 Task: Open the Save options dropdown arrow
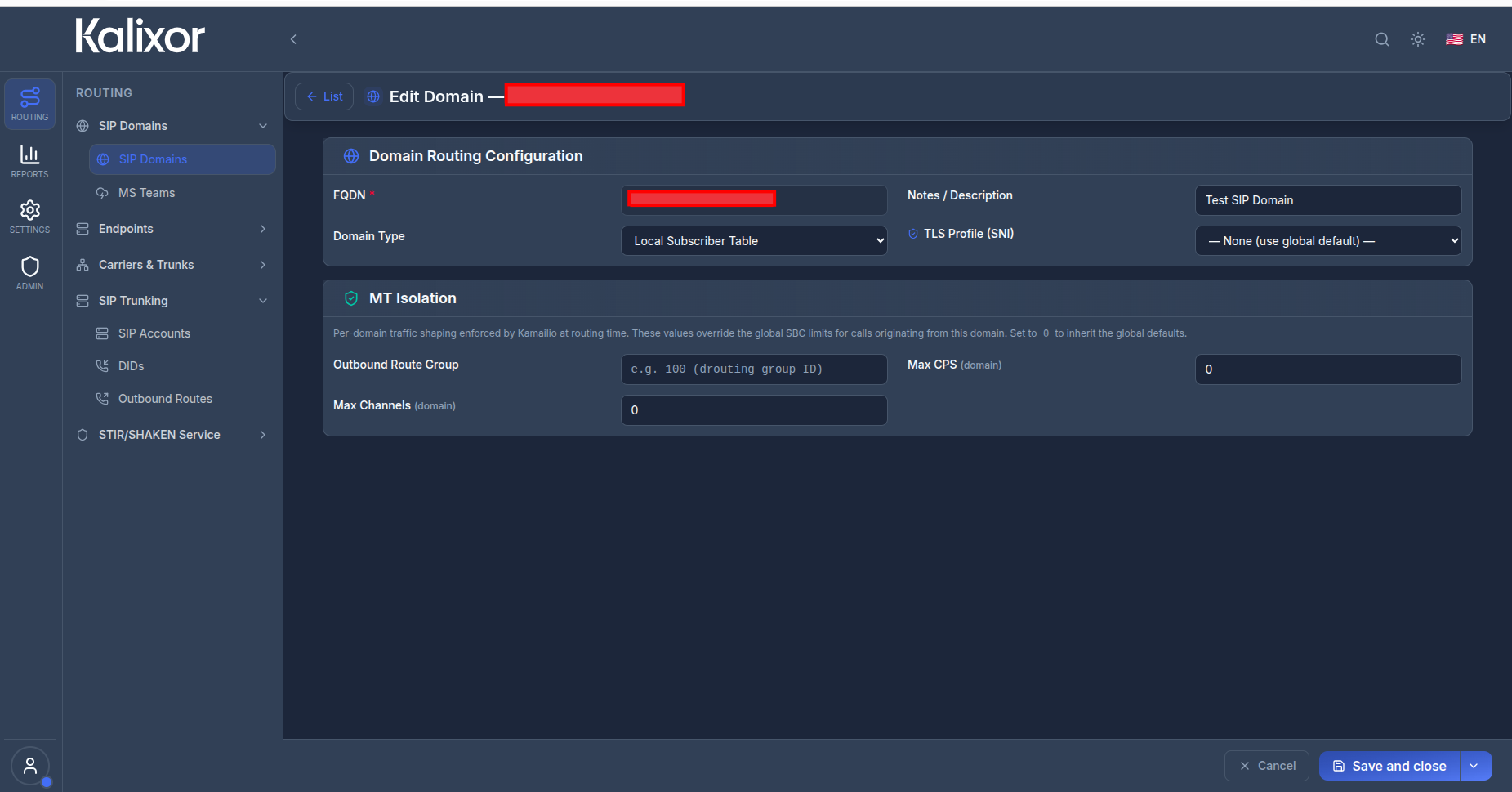click(1476, 766)
